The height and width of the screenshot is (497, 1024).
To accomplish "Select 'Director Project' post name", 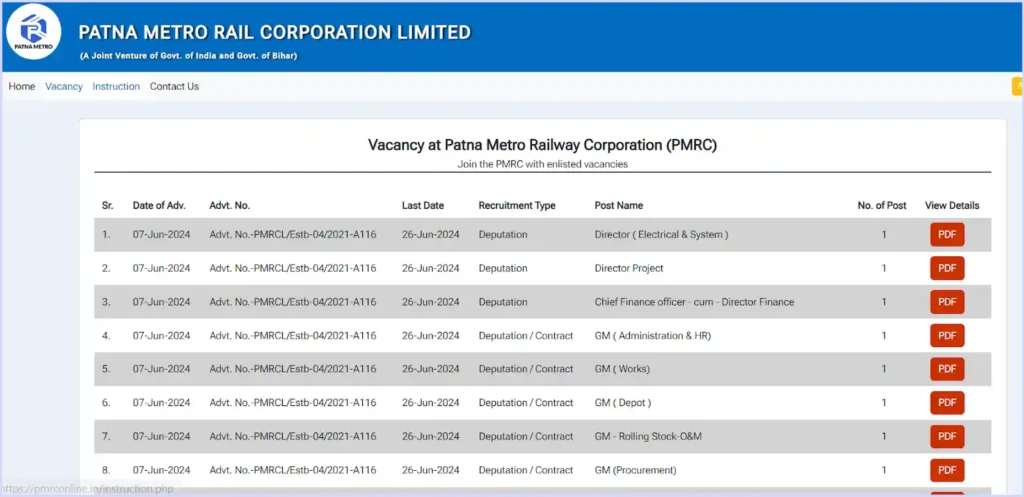I will 629,268.
